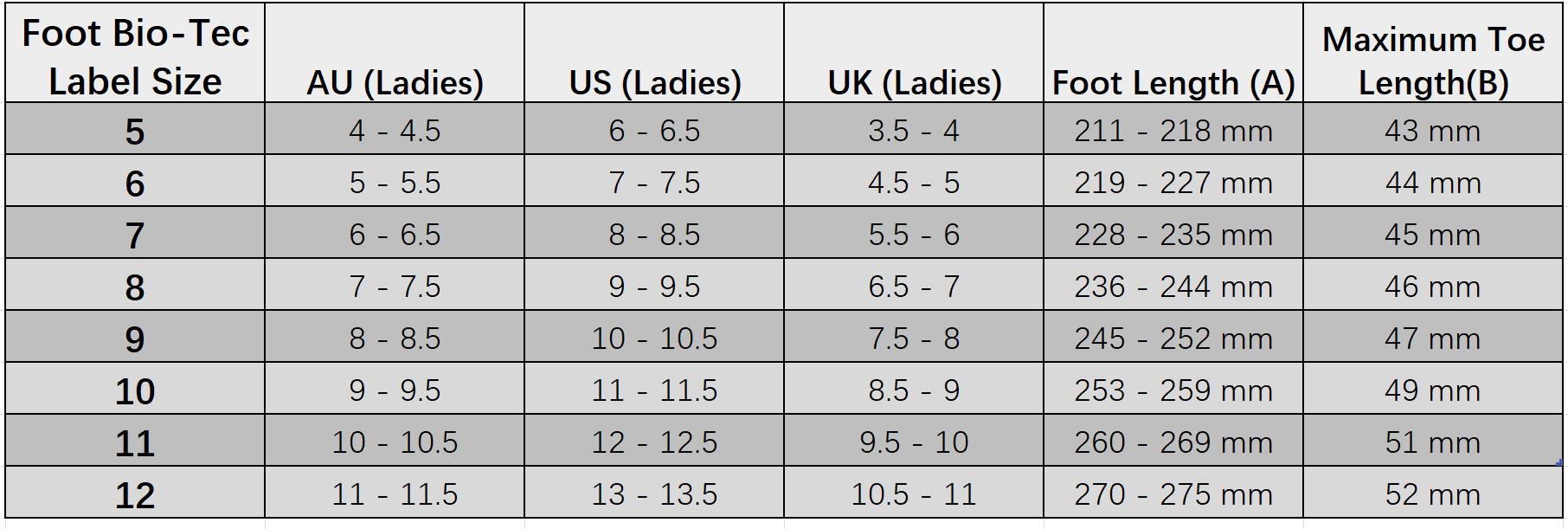This screenshot has height=529, width=1568.
Task: Select the AU (Ladies) column header
Action: [x=395, y=53]
